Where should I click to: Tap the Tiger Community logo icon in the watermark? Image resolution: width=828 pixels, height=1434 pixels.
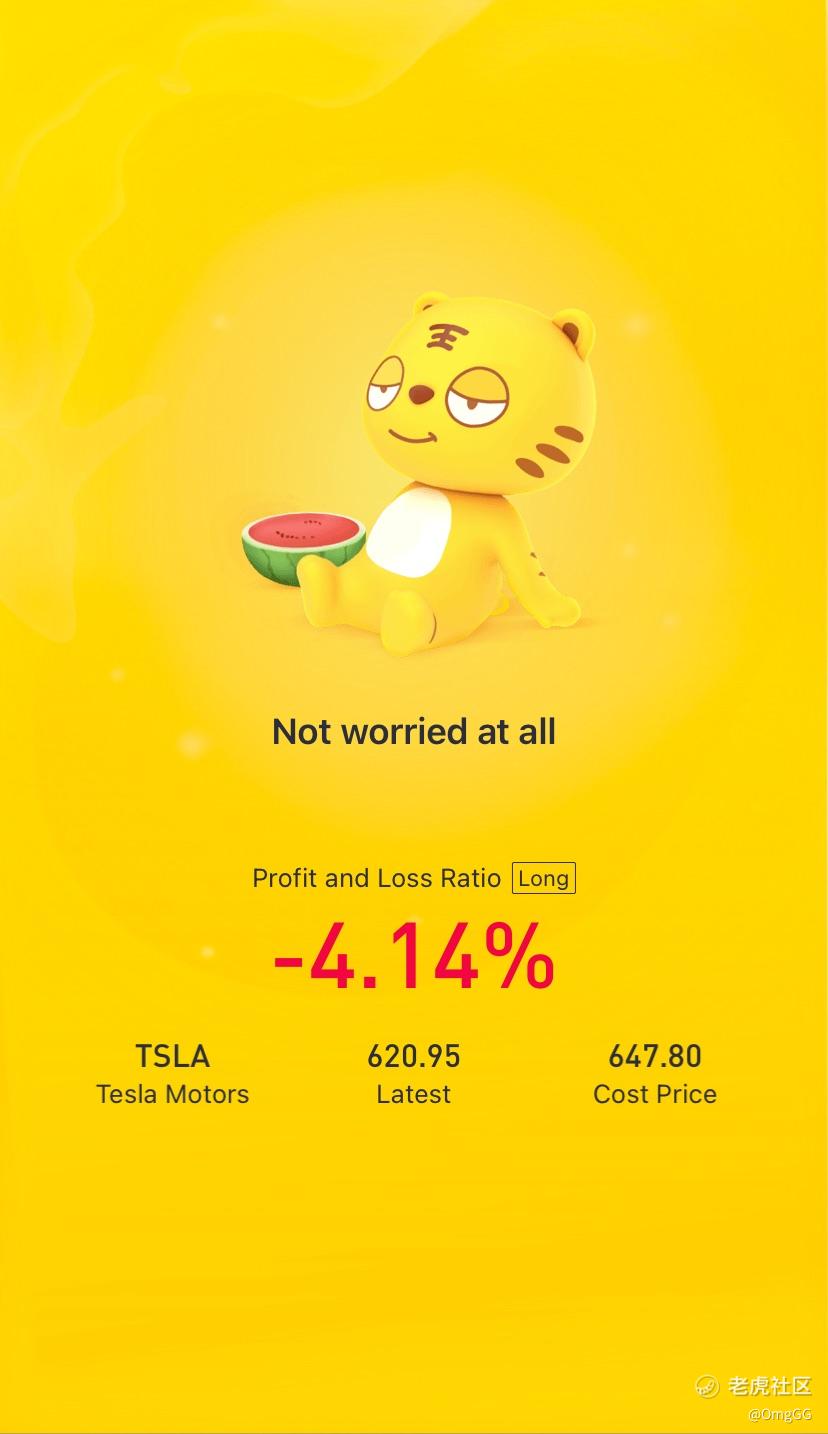pyautogui.click(x=707, y=1386)
